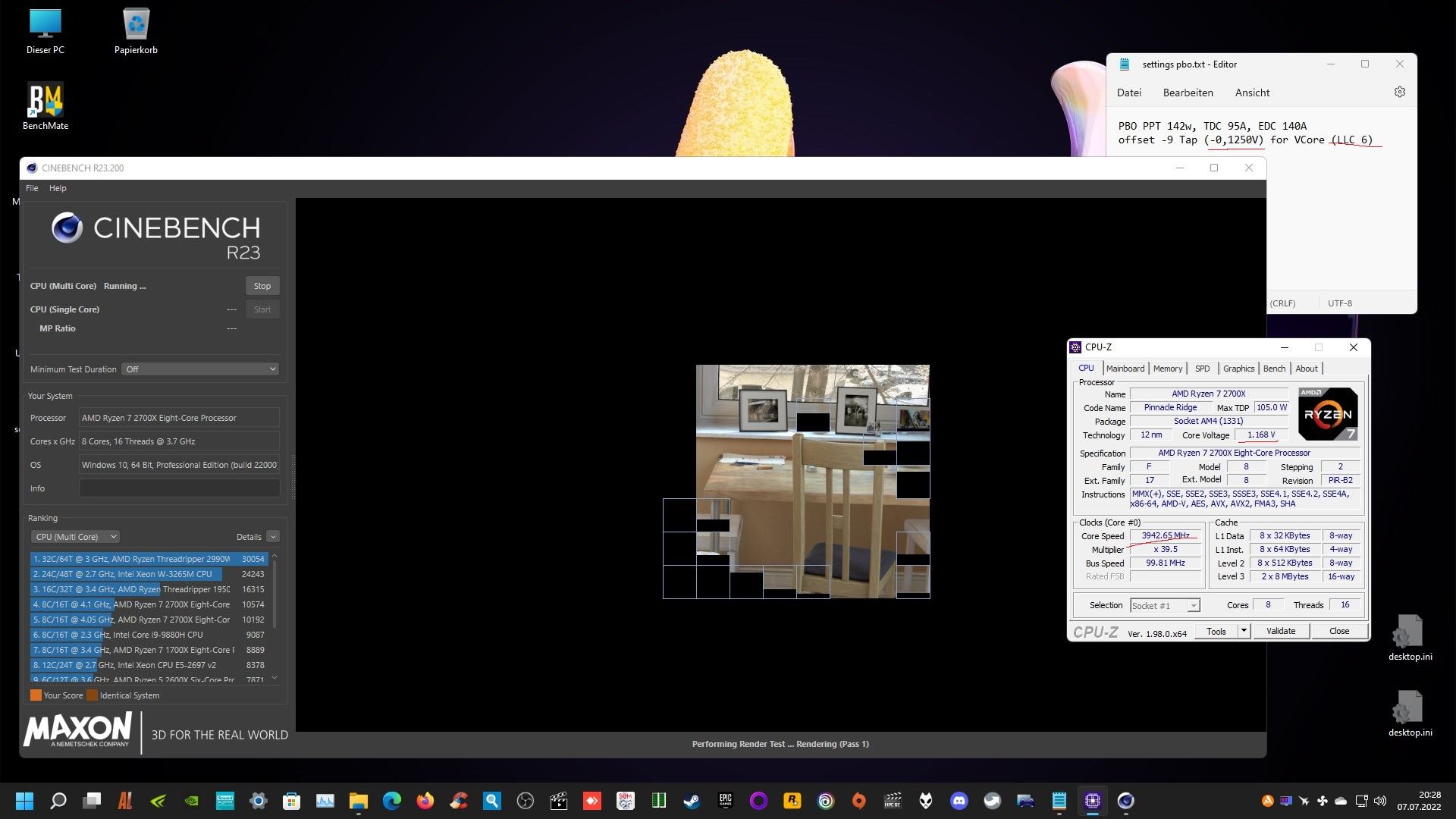Image resolution: width=1456 pixels, height=819 pixels.
Task: Switch to the CPU-Z taskbar icon
Action: click(1092, 801)
